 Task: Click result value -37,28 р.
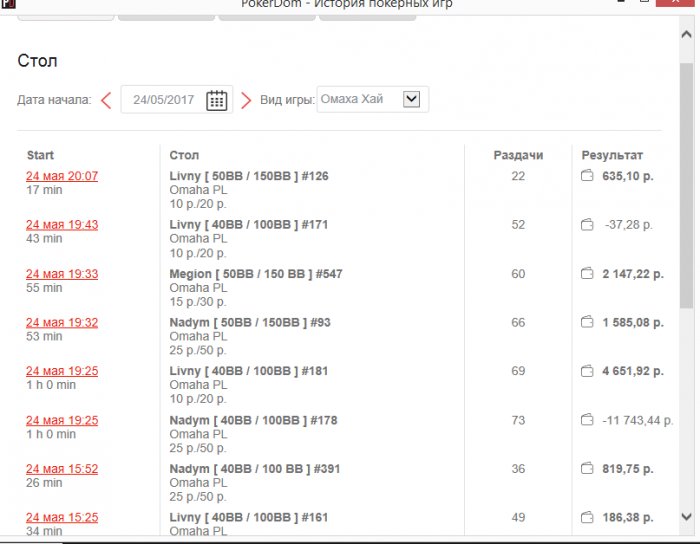pyautogui.click(x=629, y=224)
